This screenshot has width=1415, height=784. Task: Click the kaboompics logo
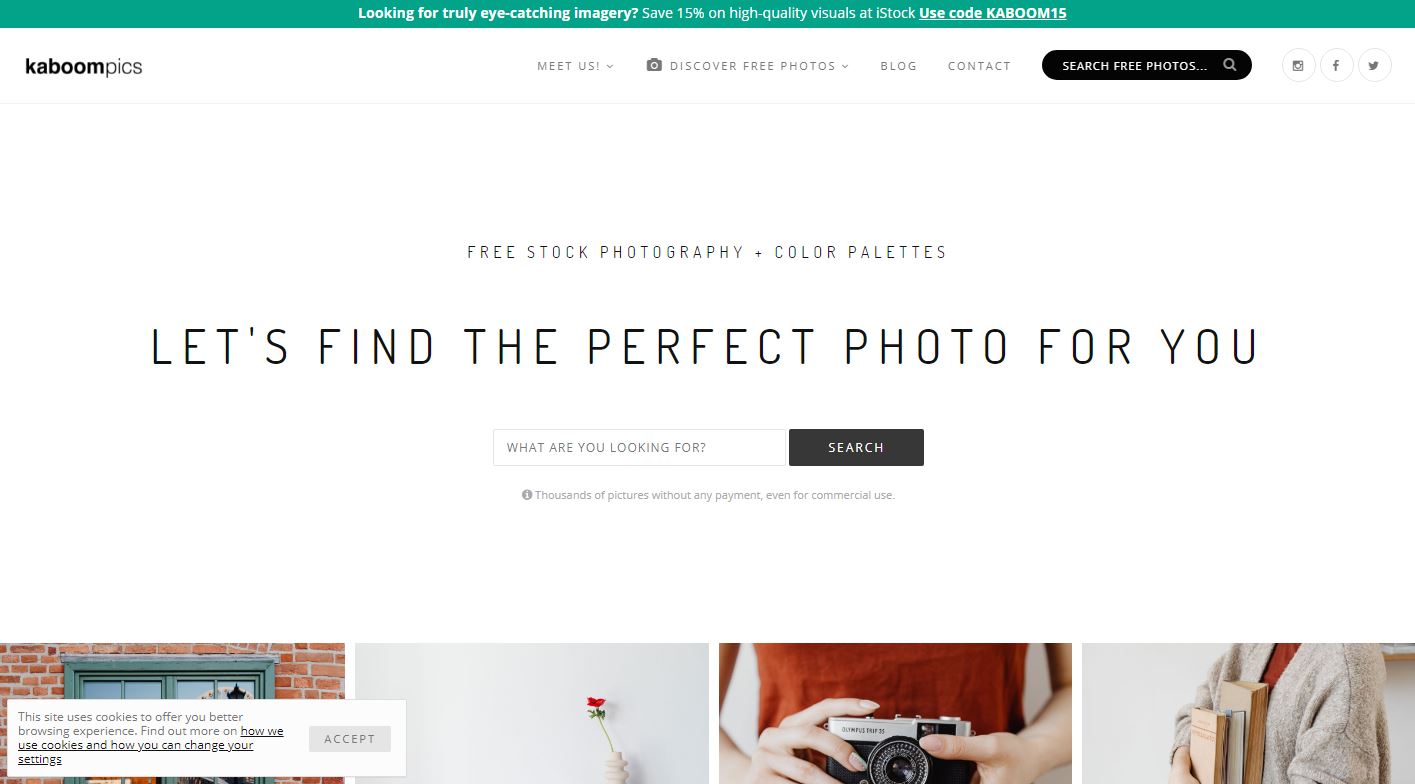[x=84, y=67]
